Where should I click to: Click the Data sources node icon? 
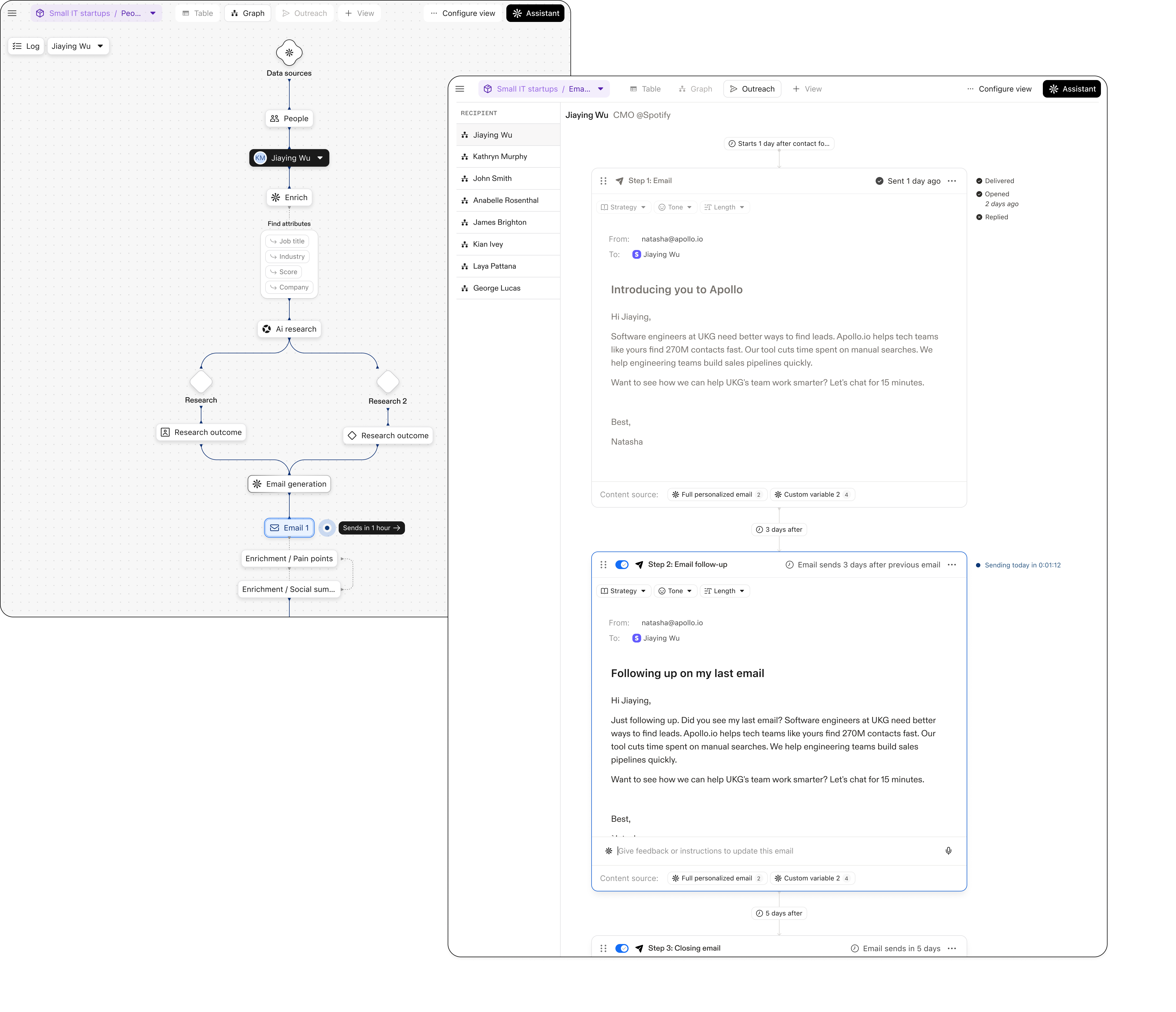[289, 53]
